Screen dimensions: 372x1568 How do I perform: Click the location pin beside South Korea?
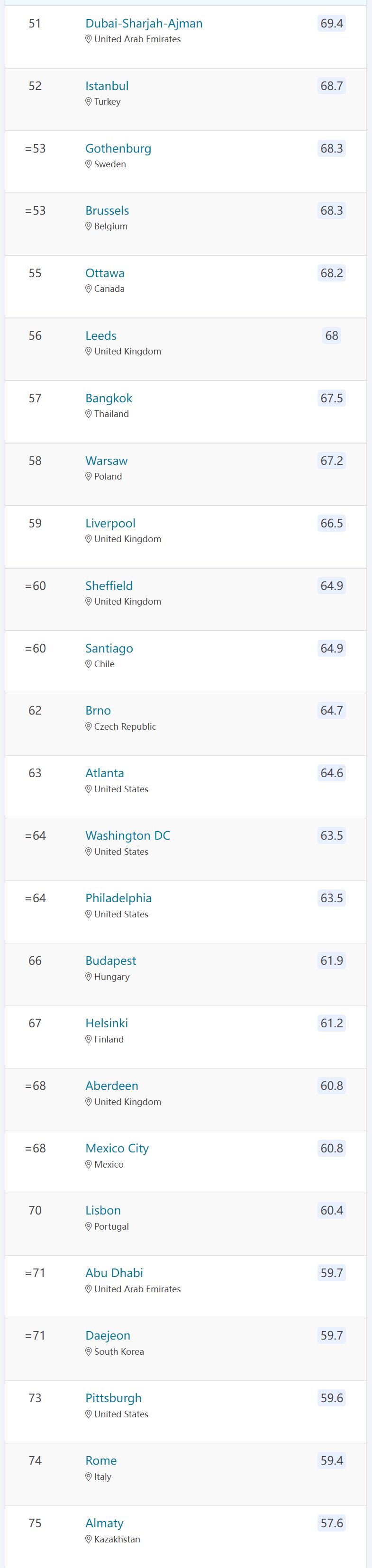(x=88, y=1352)
